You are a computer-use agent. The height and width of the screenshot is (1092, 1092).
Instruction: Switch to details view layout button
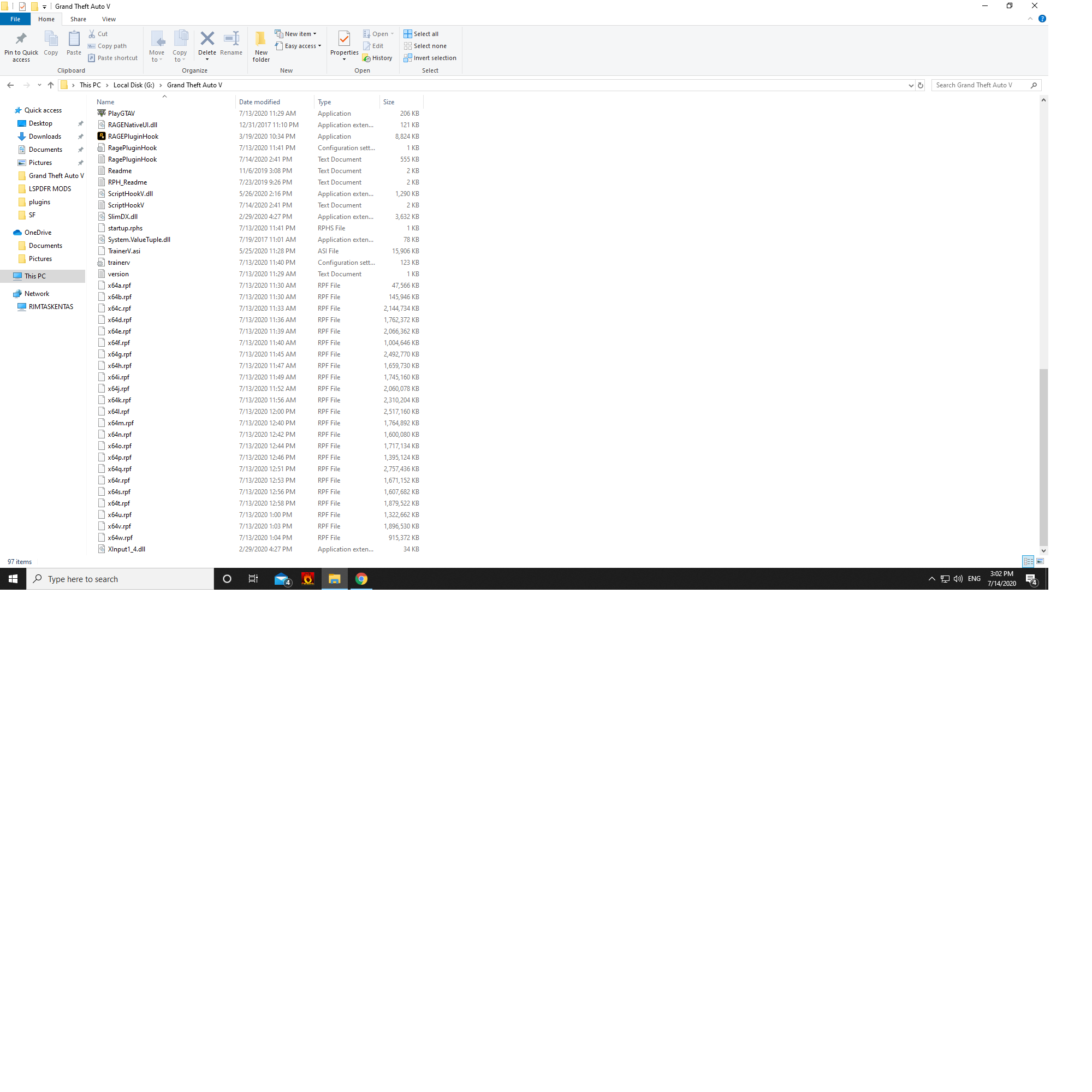[x=1028, y=561]
